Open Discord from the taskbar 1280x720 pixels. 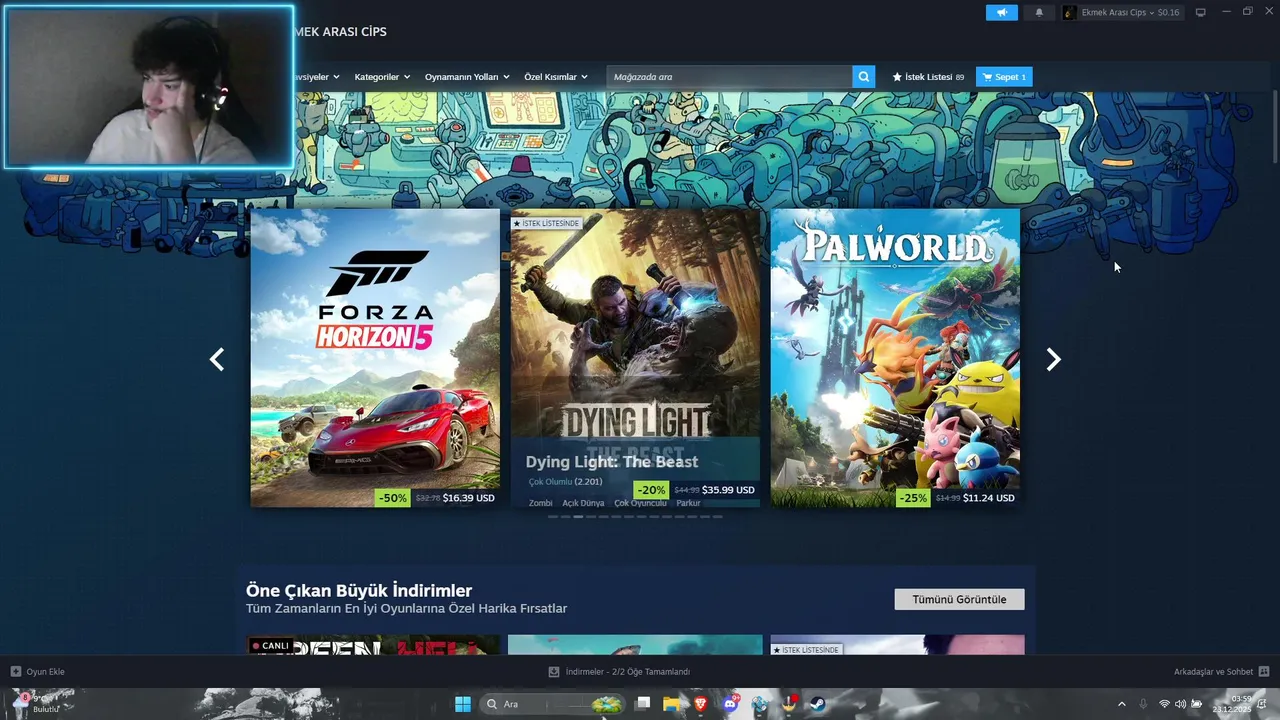pos(731,704)
